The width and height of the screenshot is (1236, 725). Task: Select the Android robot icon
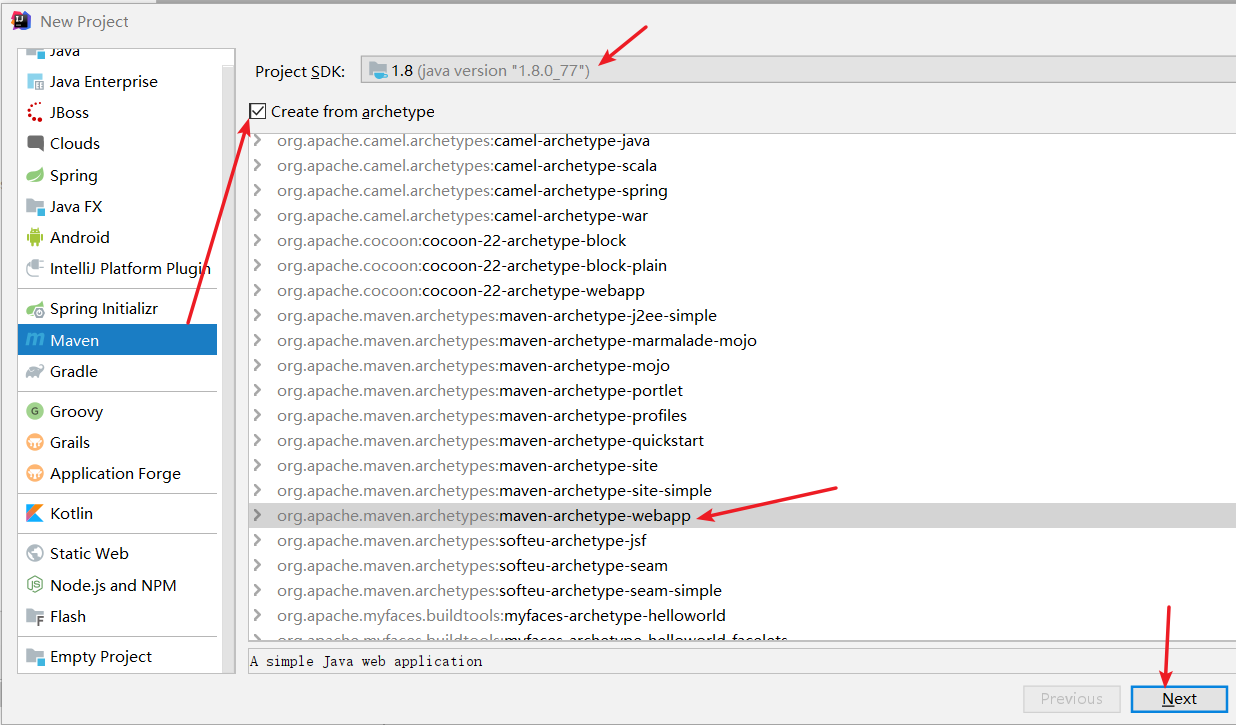(x=35, y=238)
